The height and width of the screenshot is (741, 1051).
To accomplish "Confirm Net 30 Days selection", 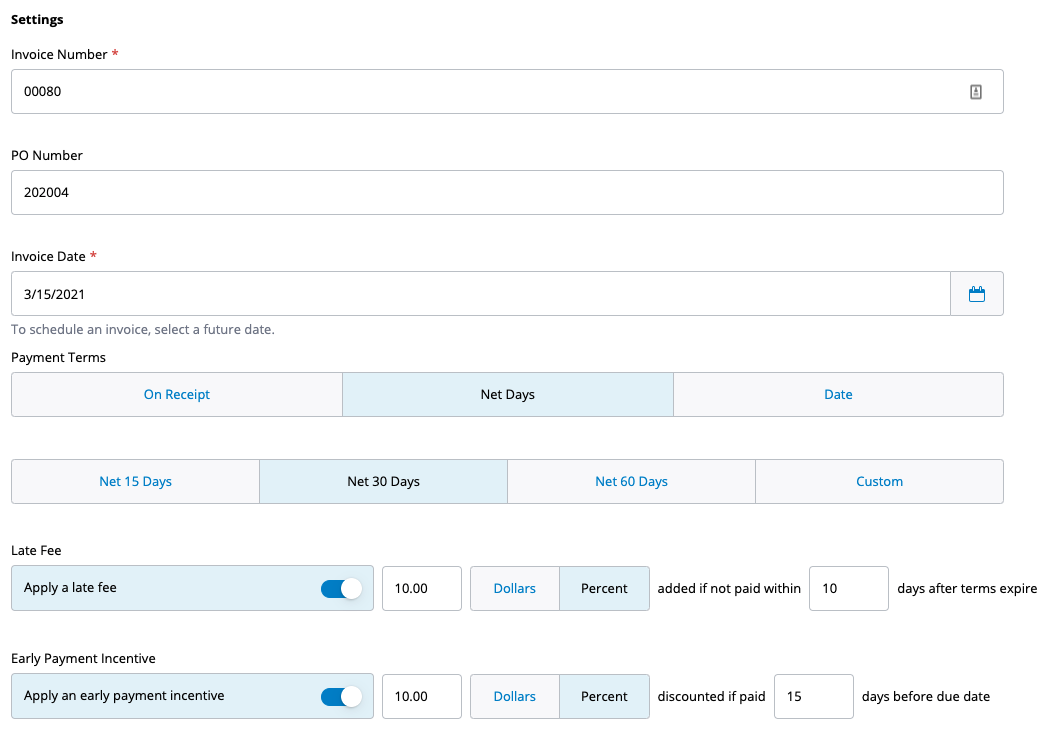I will click(x=383, y=481).
